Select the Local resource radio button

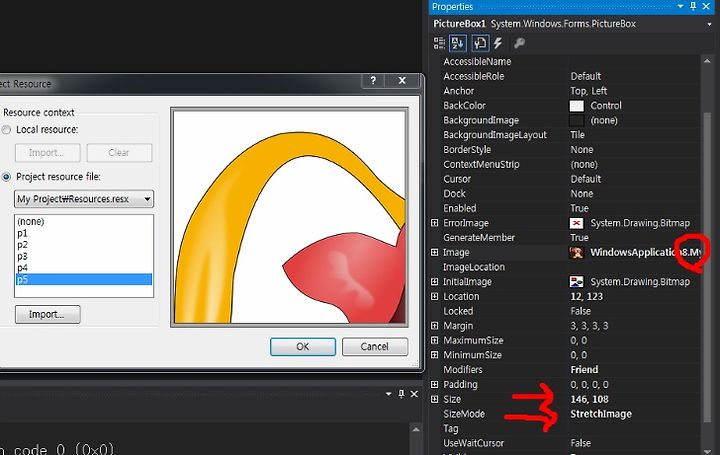[6, 130]
